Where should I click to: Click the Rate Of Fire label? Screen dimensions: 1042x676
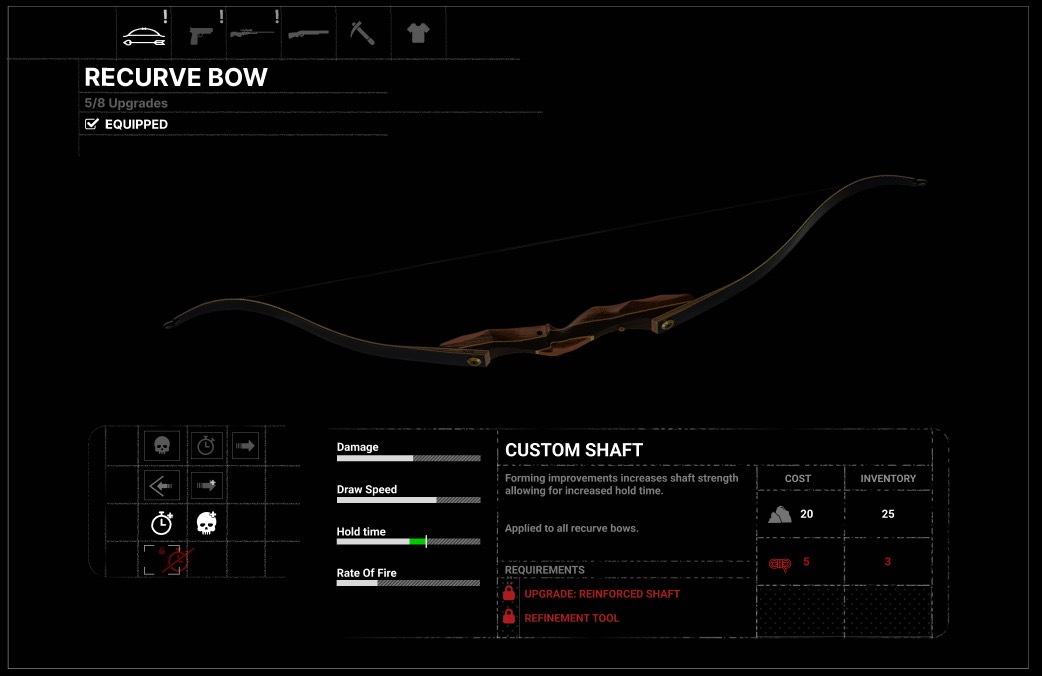point(366,572)
